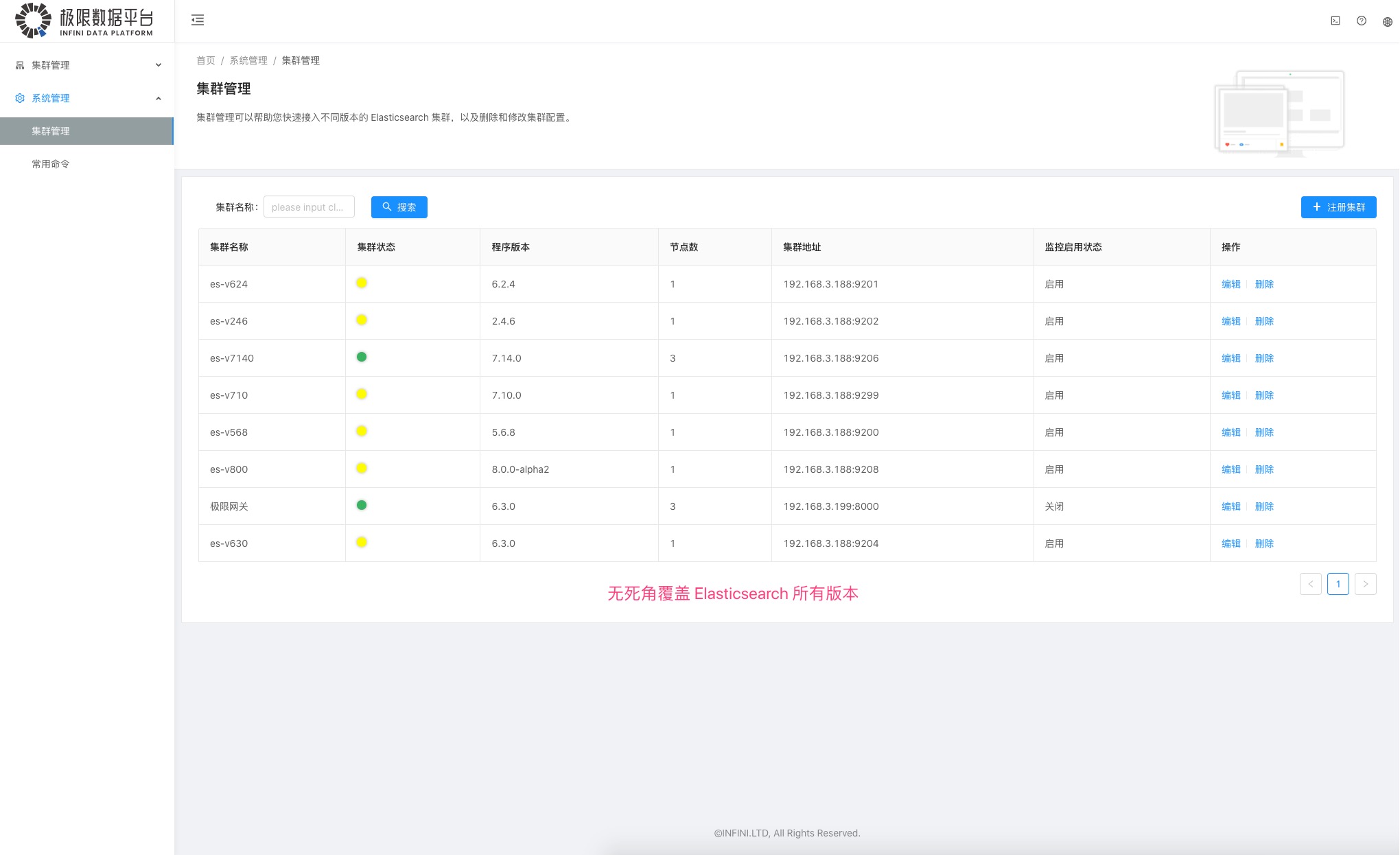Click cluster name 极限网关
1400x855 pixels.
[x=229, y=506]
